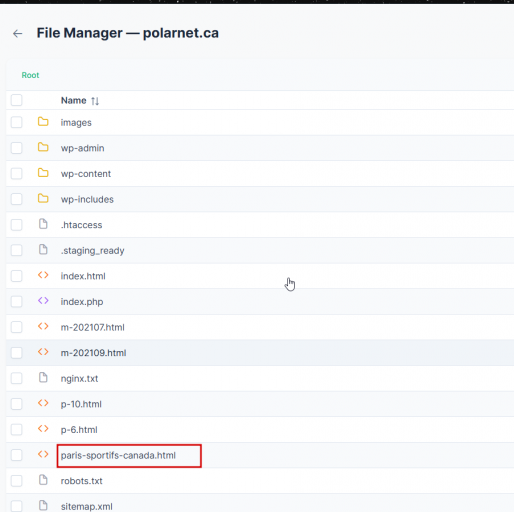Click the code icon next to paris-sportifs-canada.html
The width and height of the screenshot is (514, 512).
(x=43, y=454)
